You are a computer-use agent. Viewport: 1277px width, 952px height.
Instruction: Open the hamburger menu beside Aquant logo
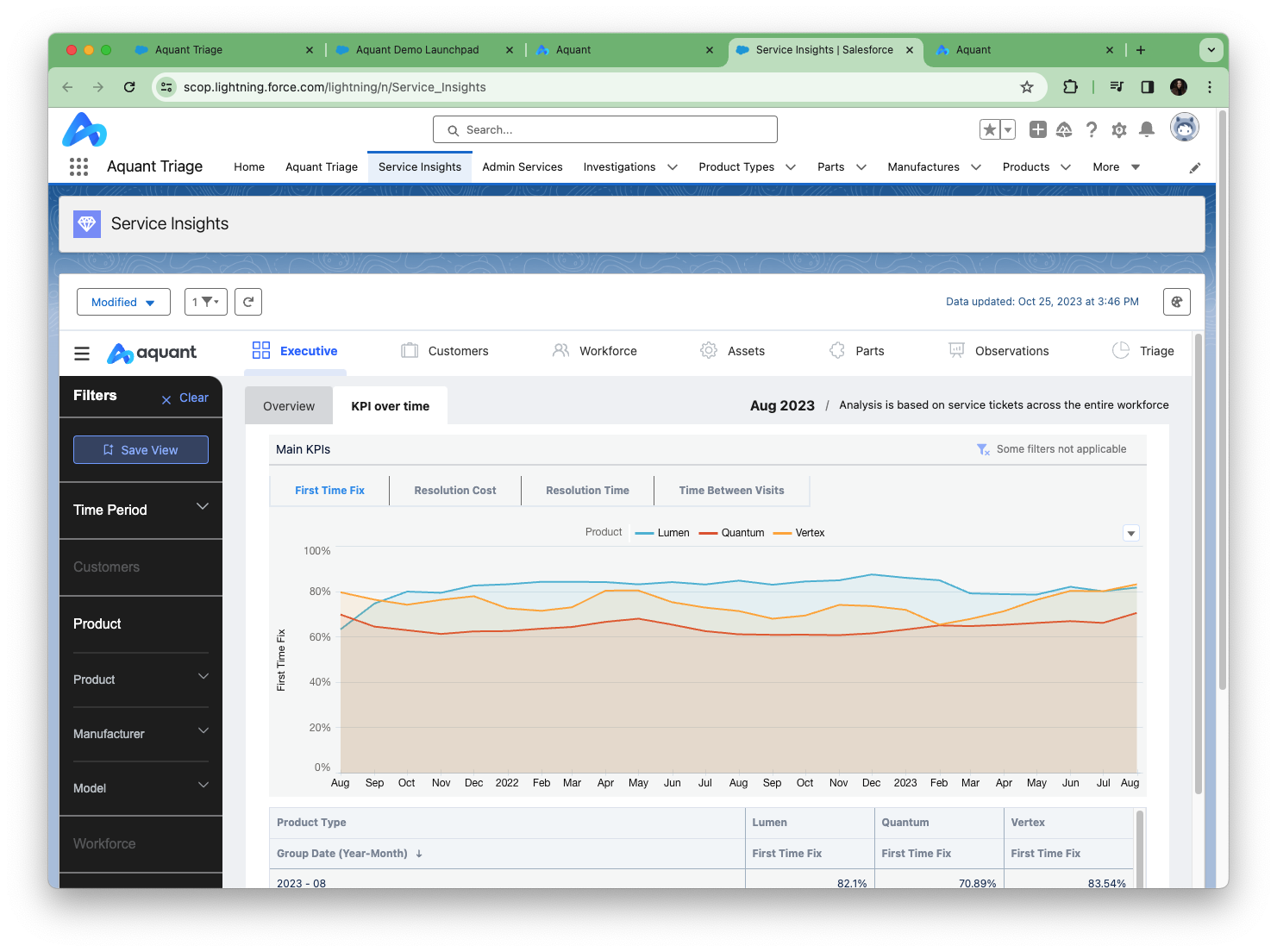pos(82,354)
